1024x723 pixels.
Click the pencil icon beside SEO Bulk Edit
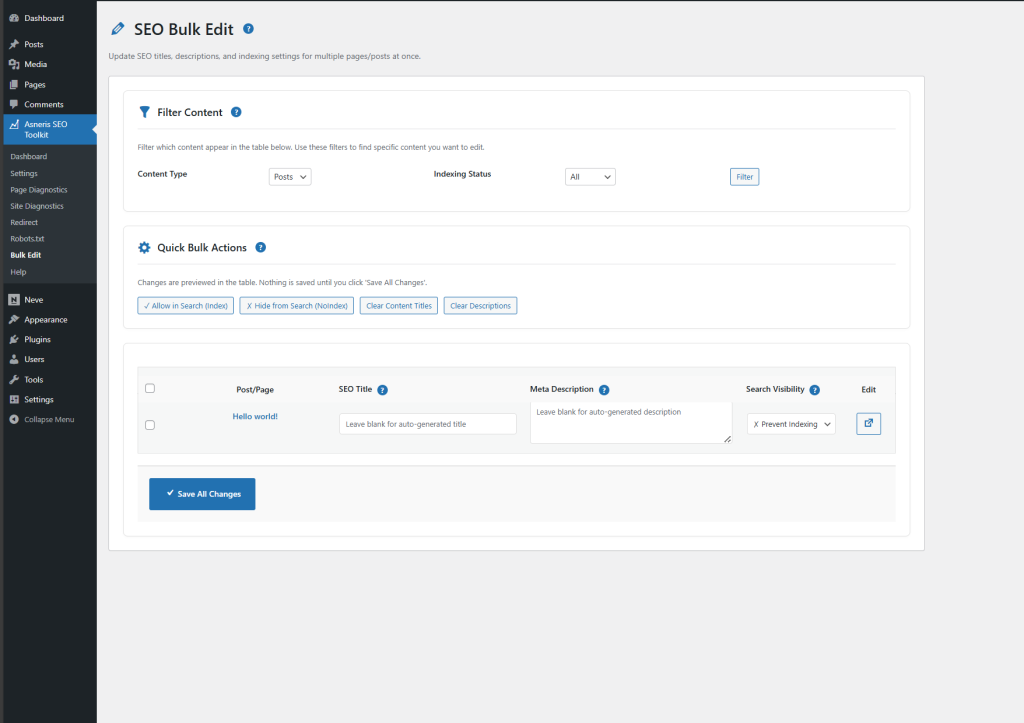click(117, 29)
